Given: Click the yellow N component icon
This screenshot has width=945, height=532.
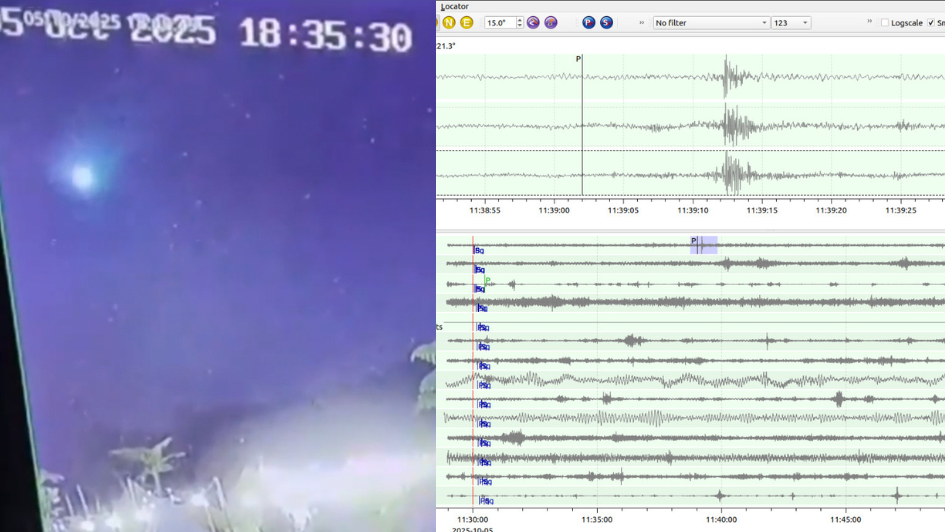Looking at the screenshot, I should click(x=449, y=22).
